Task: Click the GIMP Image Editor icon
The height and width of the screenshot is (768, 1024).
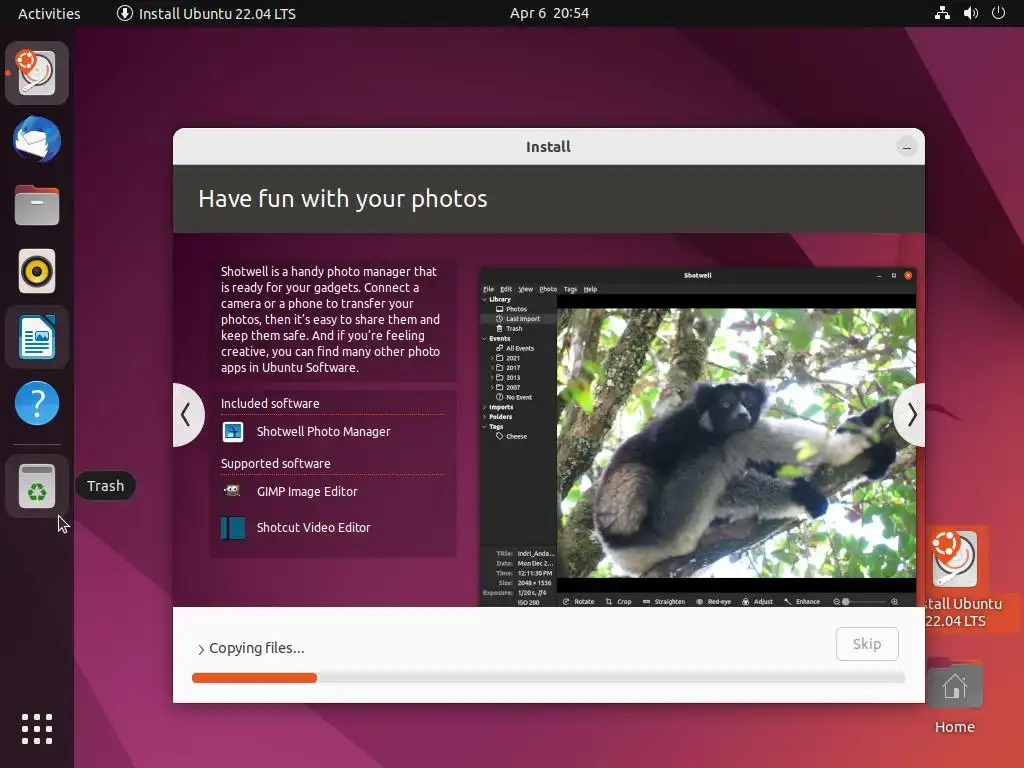Action: click(x=233, y=491)
